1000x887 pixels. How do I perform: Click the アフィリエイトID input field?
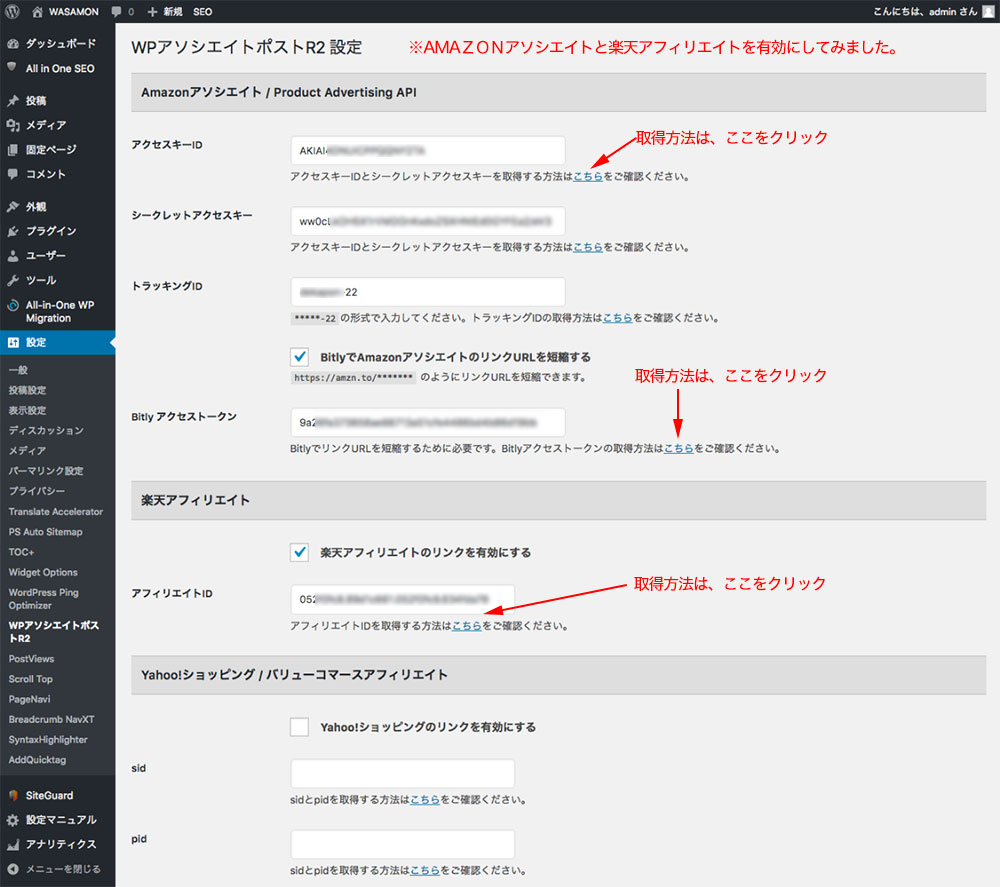(x=402, y=599)
